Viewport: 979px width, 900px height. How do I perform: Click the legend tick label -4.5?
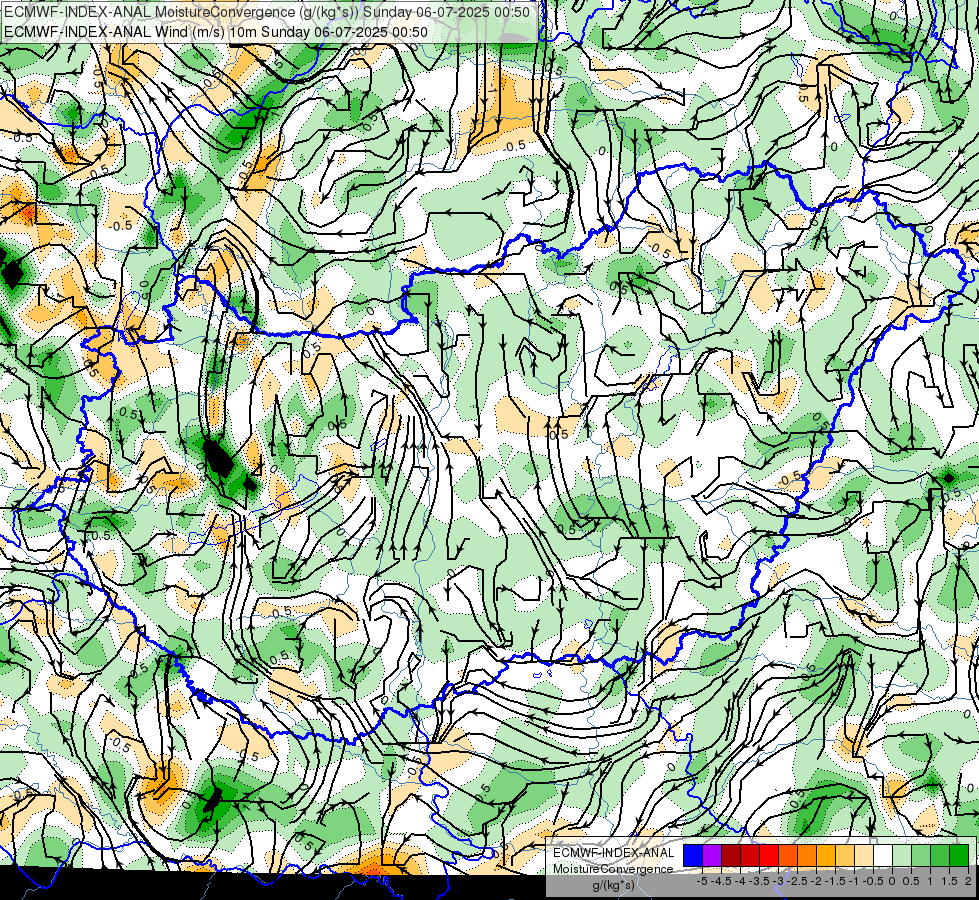pyautogui.click(x=721, y=881)
